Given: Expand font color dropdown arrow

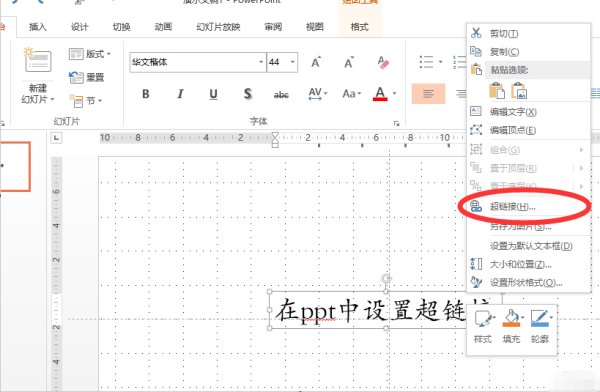Looking at the screenshot, I should [395, 93].
